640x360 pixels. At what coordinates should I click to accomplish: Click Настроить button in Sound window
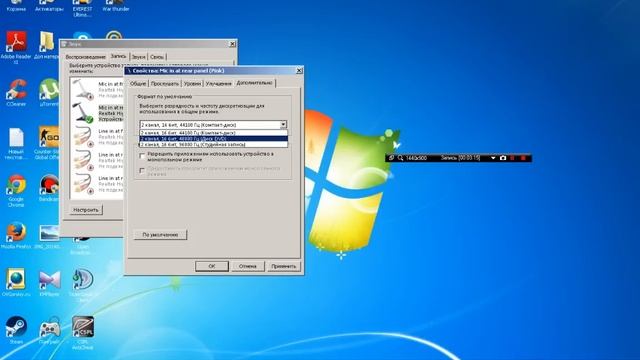pyautogui.click(x=86, y=210)
